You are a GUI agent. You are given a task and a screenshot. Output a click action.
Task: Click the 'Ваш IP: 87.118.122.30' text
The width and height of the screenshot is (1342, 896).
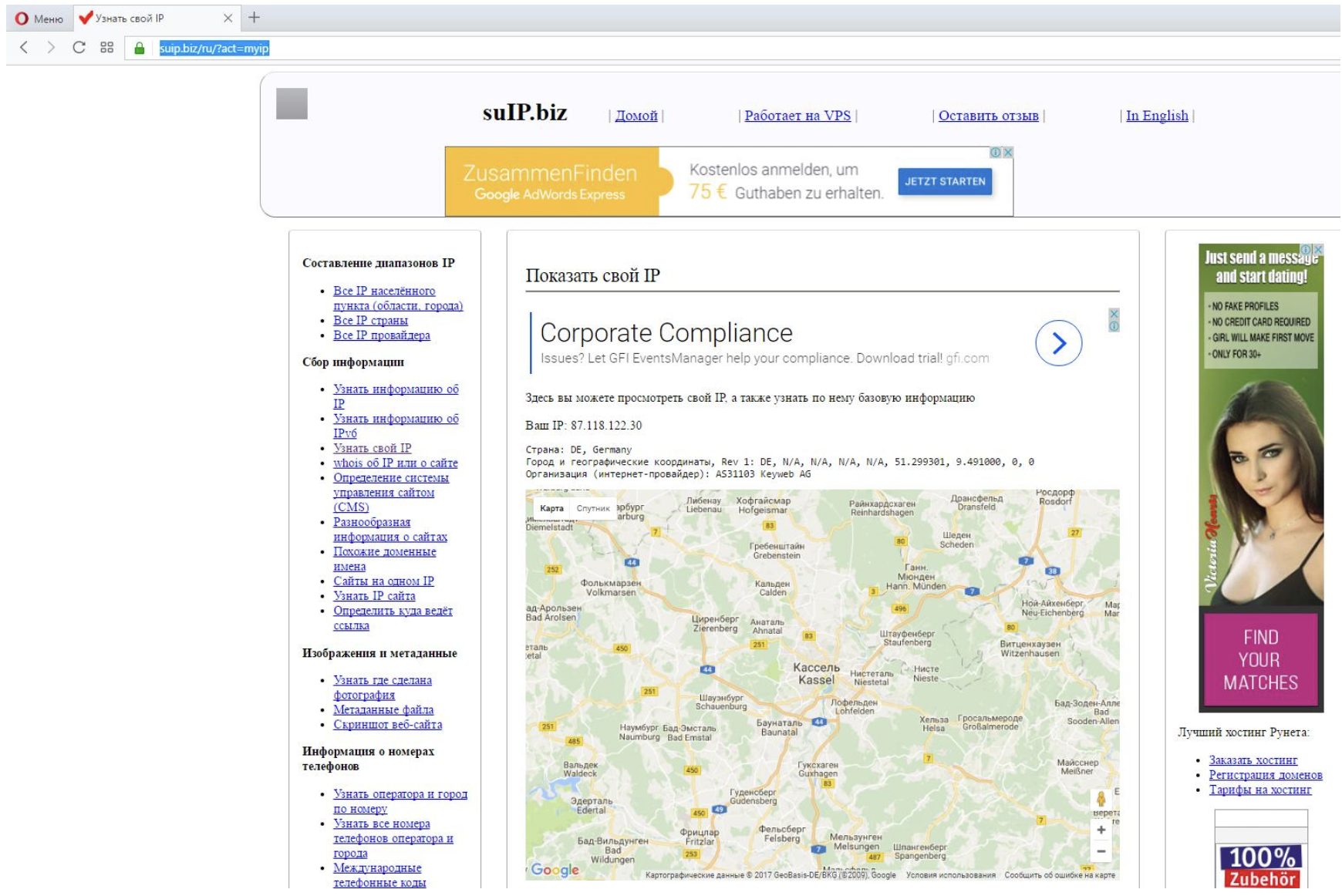coord(584,426)
